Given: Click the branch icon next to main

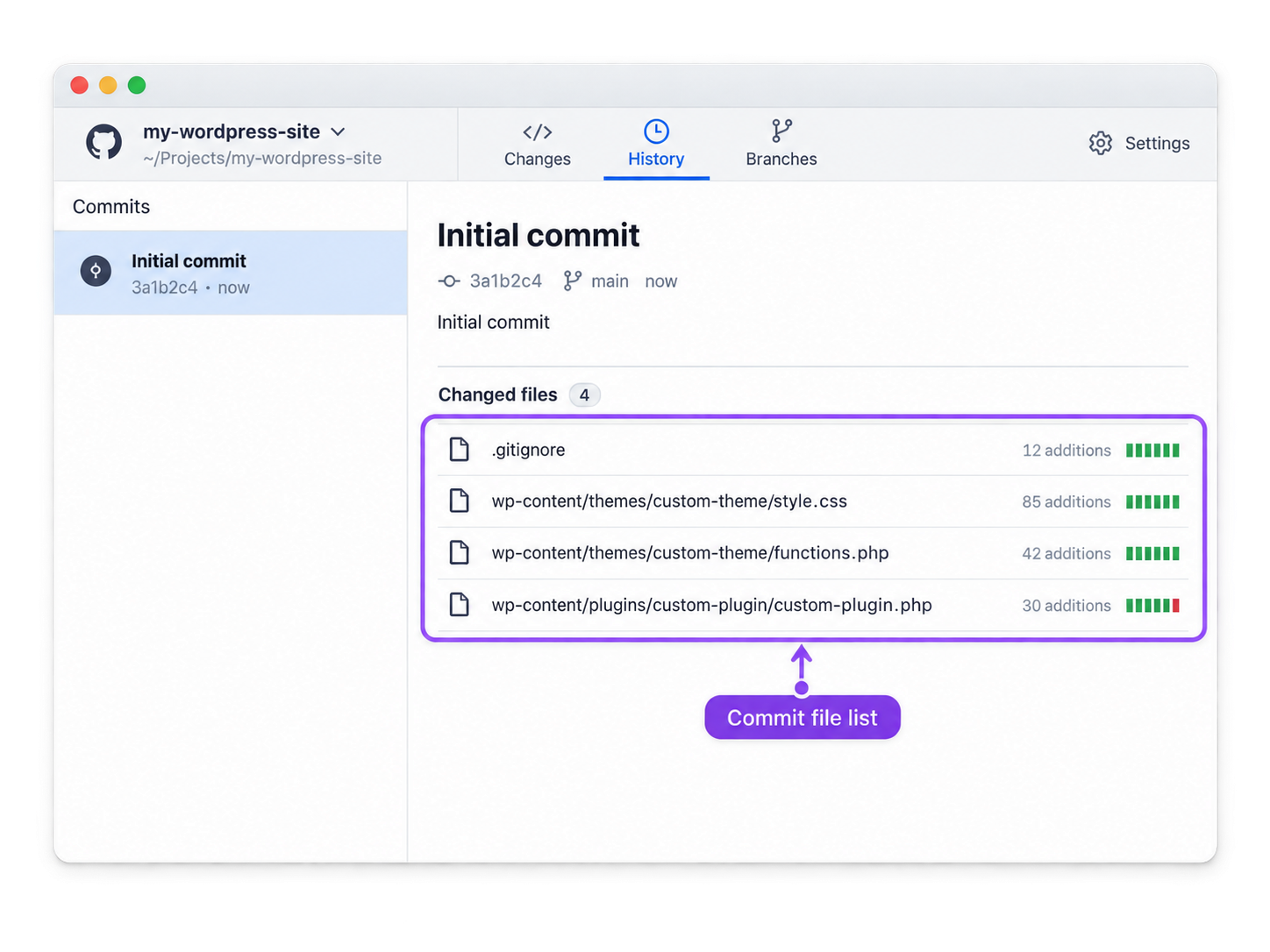Looking at the screenshot, I should pos(573,281).
